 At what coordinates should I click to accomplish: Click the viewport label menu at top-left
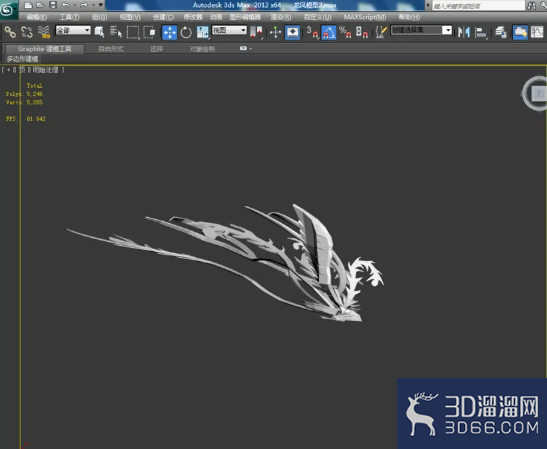[x=33, y=70]
